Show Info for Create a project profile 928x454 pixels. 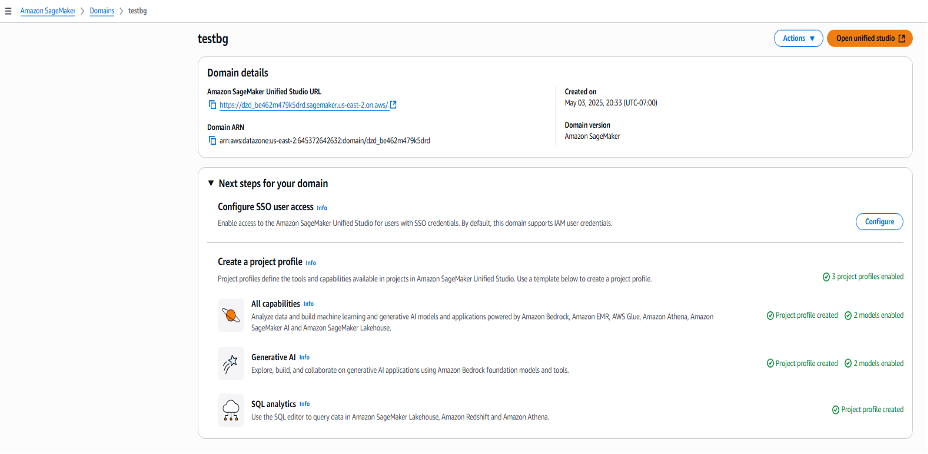311,262
